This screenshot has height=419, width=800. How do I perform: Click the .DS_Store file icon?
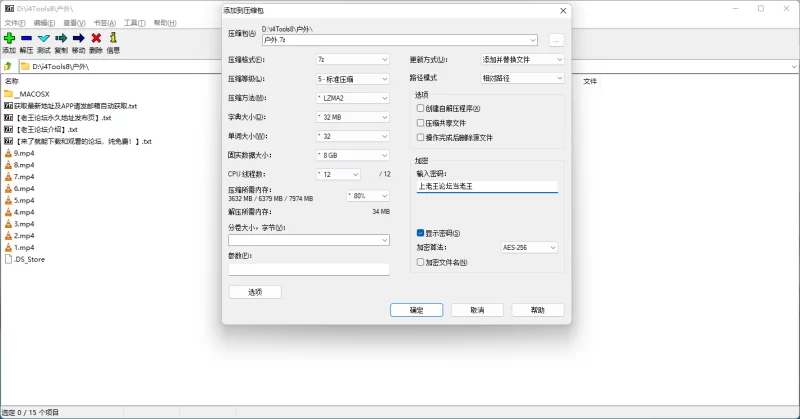pyautogui.click(x=8, y=259)
